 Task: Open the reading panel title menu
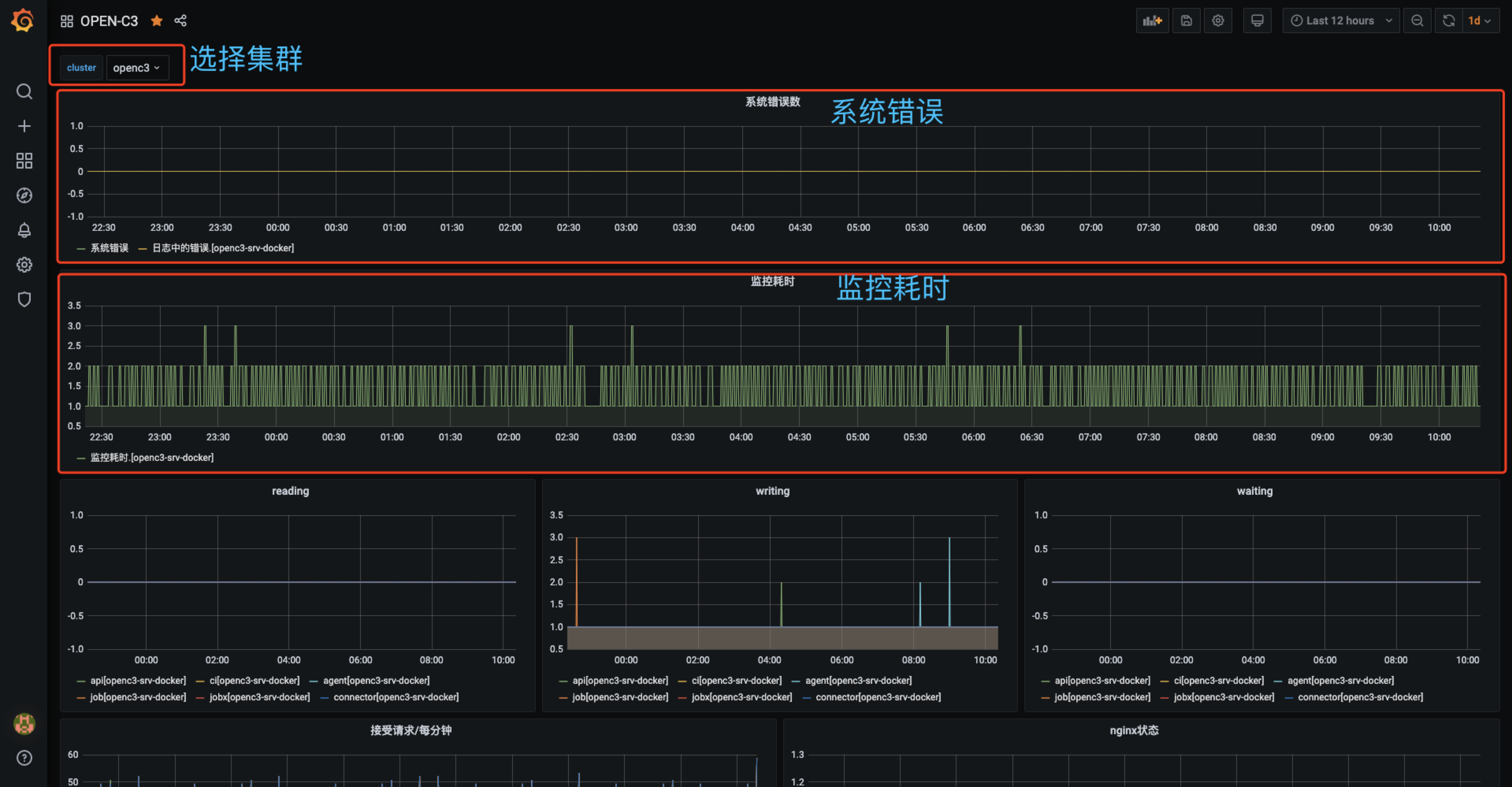click(290, 491)
